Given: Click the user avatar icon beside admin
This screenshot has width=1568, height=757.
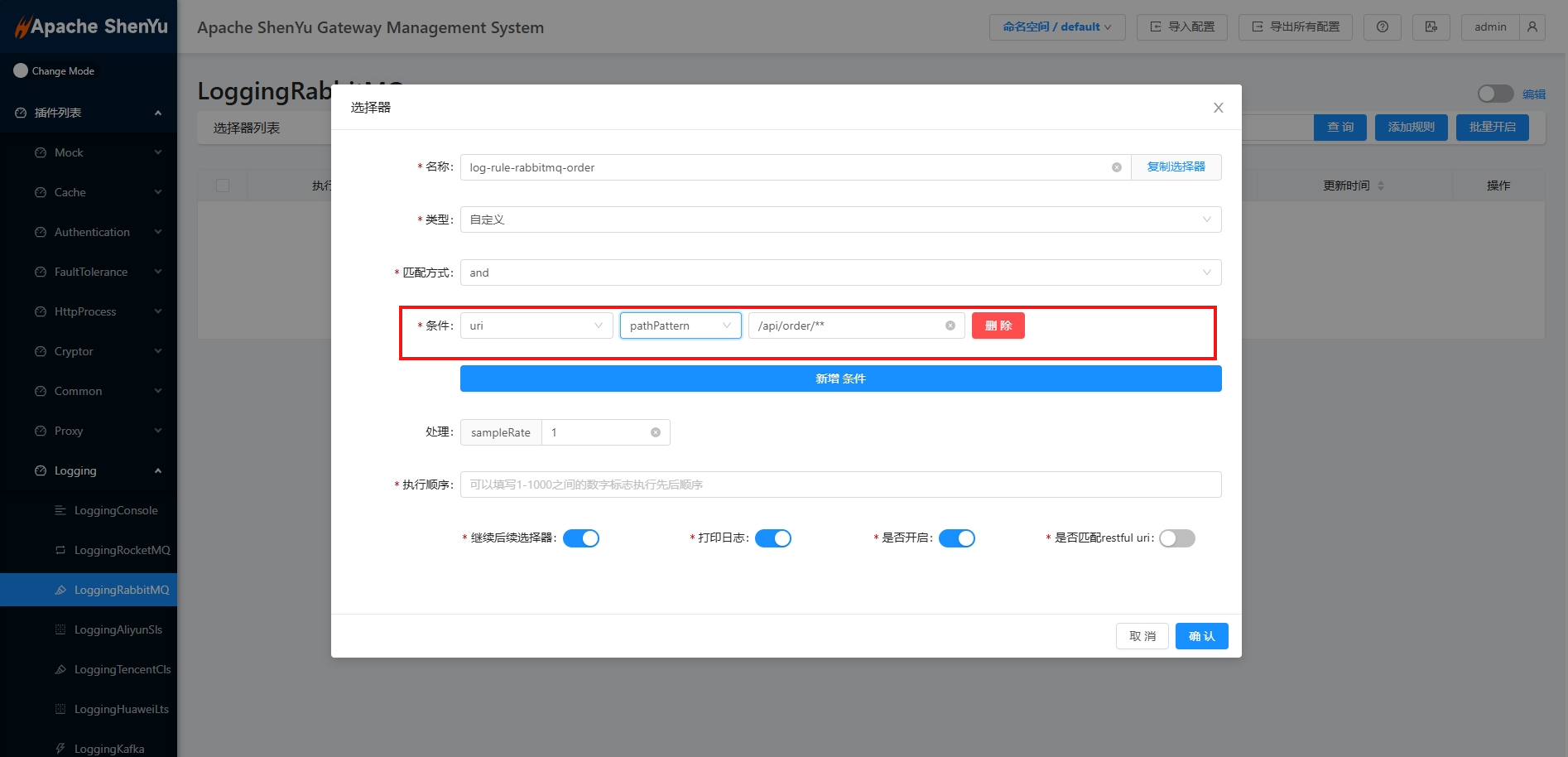Looking at the screenshot, I should click(1532, 27).
